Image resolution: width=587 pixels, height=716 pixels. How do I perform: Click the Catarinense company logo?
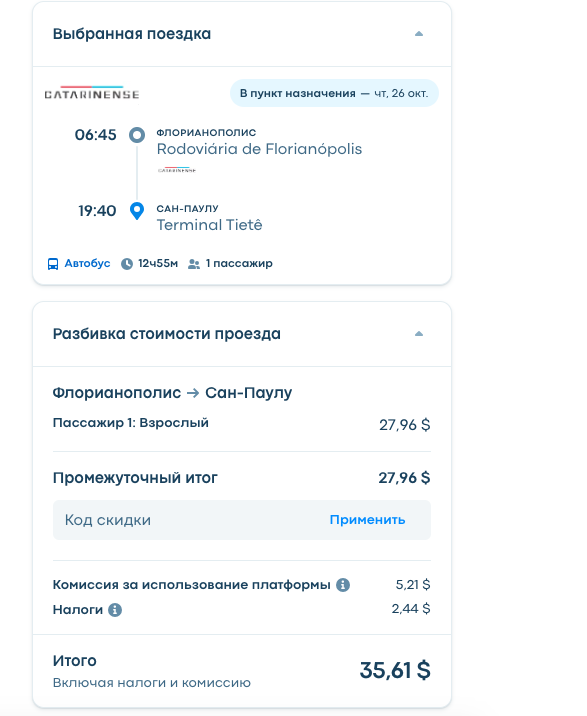coord(92,93)
